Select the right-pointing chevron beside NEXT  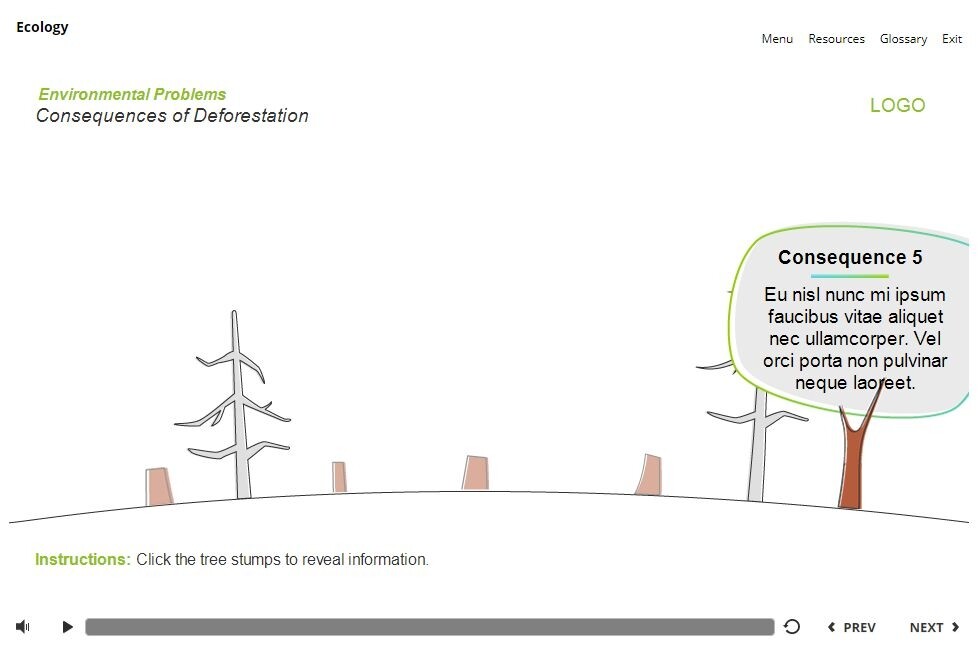955,627
